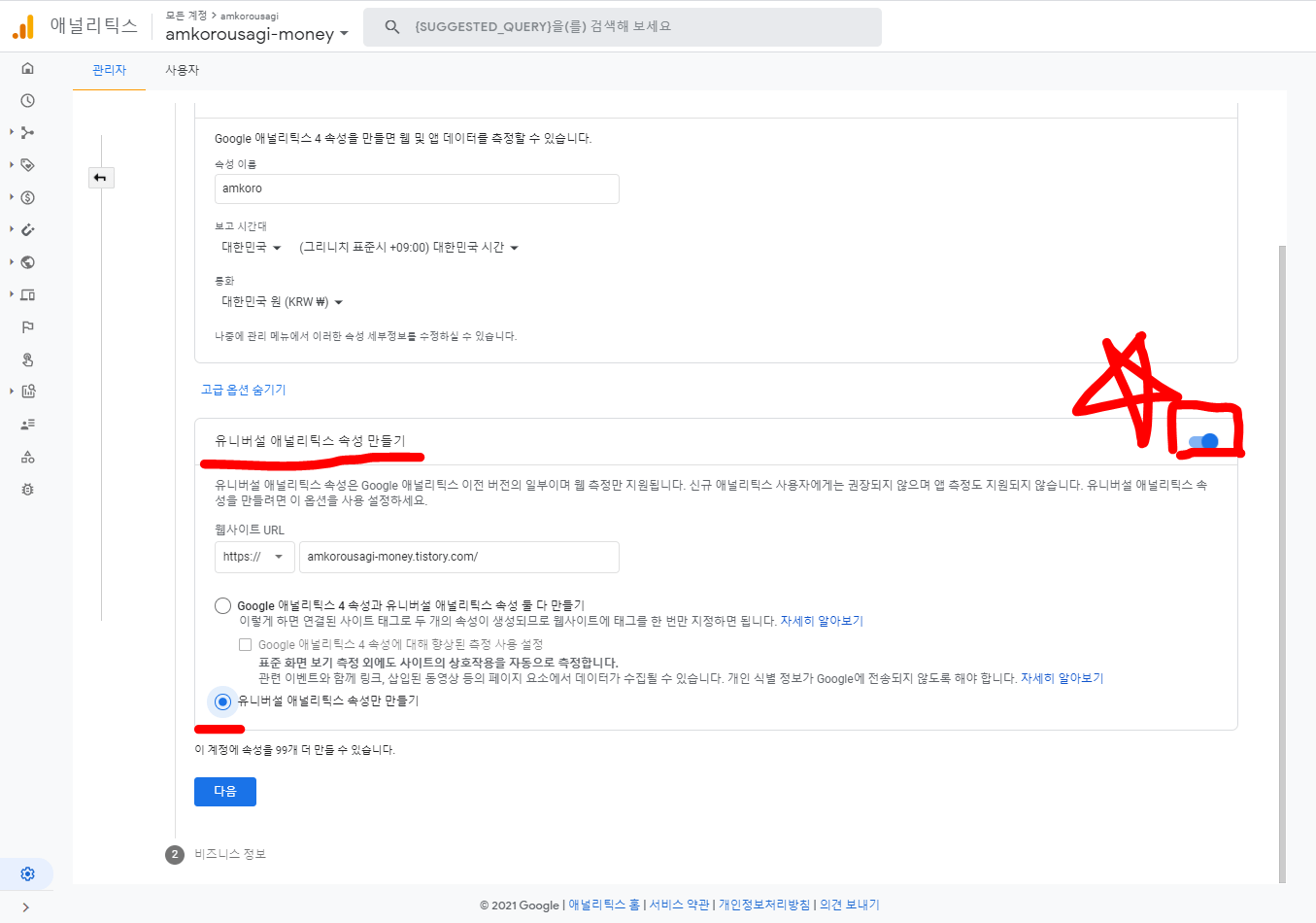Image resolution: width=1316 pixels, height=923 pixels.
Task: Open the 애널리틱스 홈 footer link
Action: point(604,905)
